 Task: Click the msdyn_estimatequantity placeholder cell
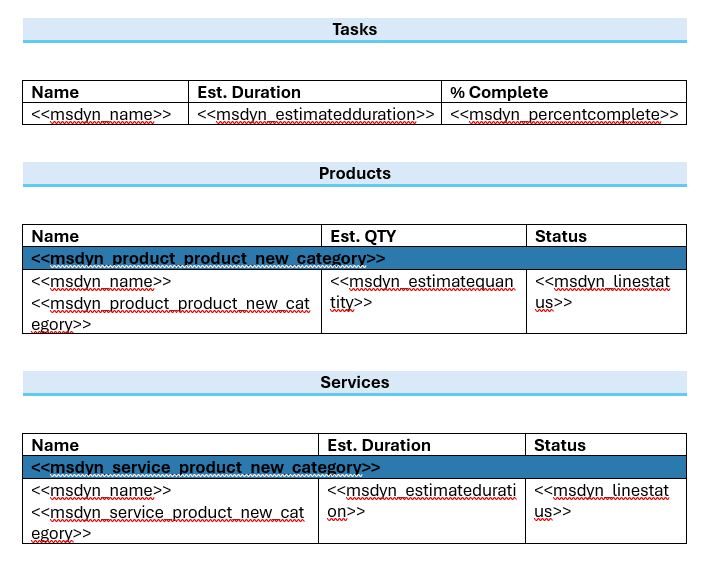coord(422,292)
